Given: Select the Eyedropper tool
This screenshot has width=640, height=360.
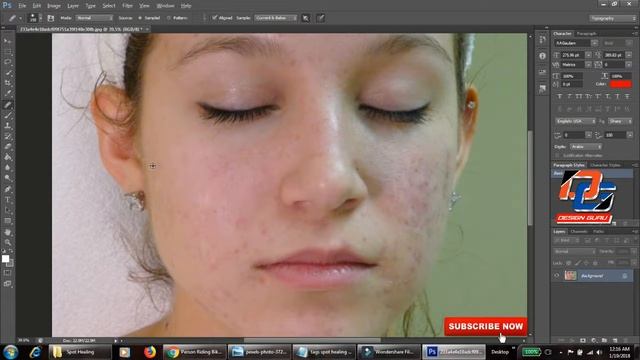Looking at the screenshot, I should (7, 94).
